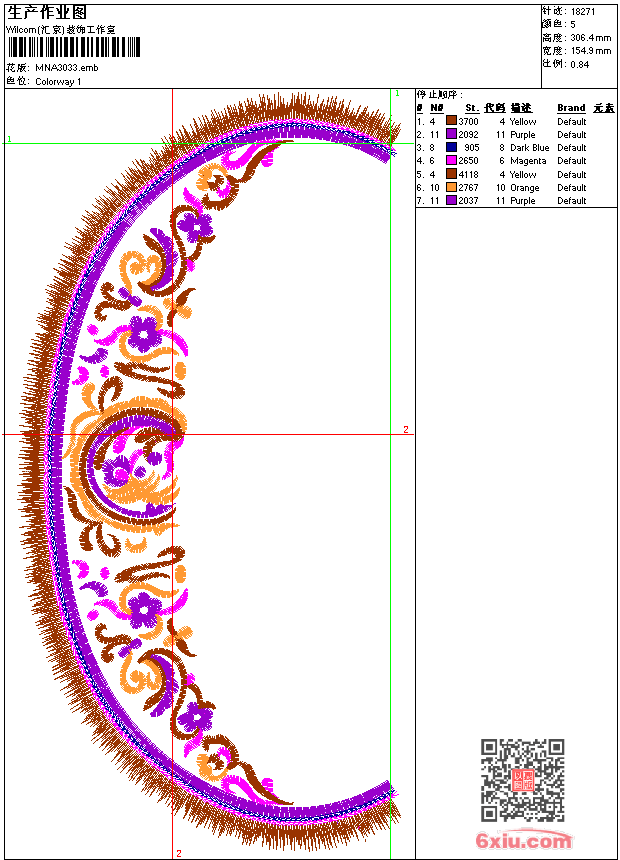The image size is (620, 860).
Task: Click the Dark Blue description
Action: pyautogui.click(x=529, y=148)
